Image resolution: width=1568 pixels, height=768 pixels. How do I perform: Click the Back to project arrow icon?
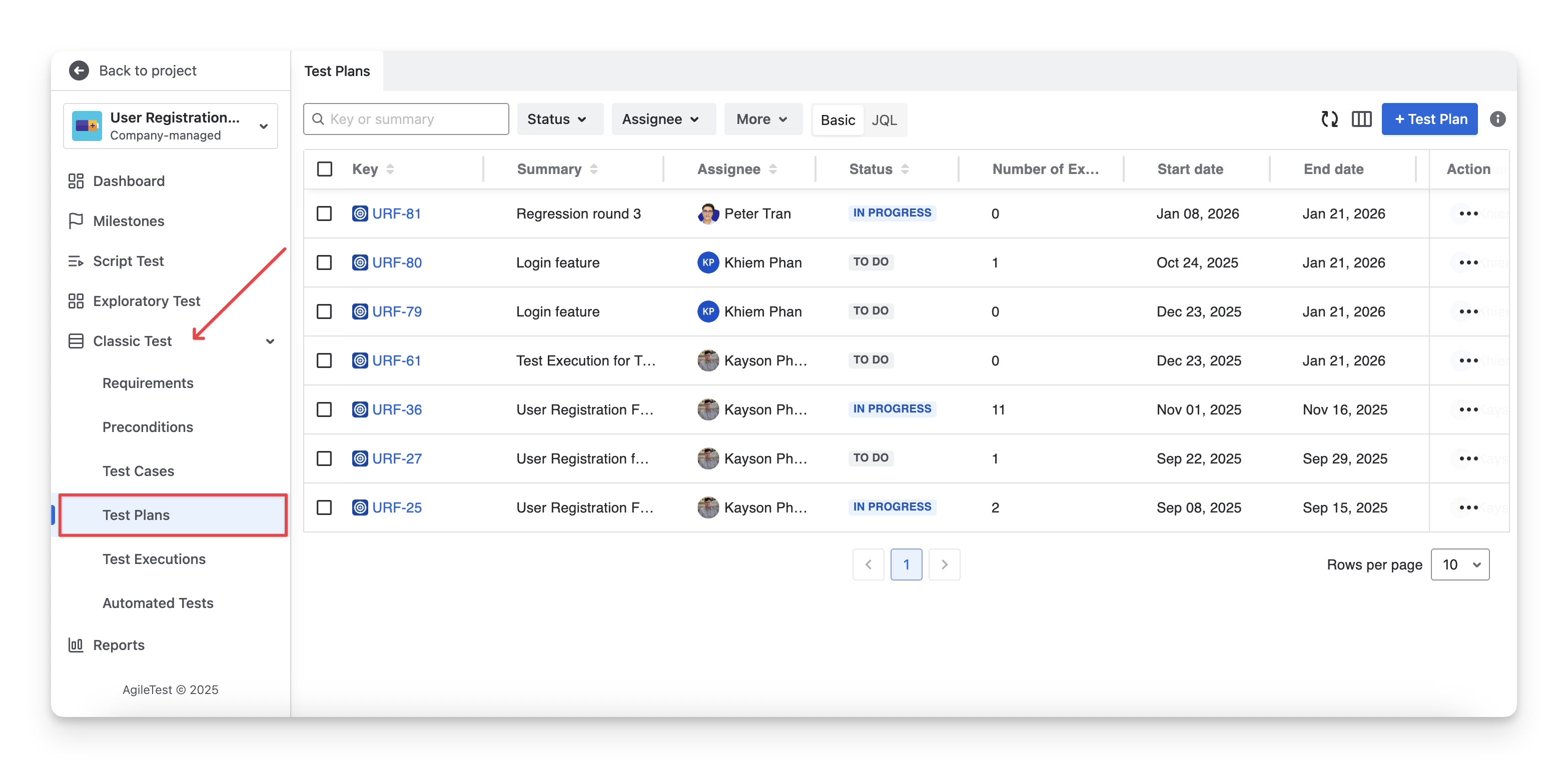tap(79, 70)
